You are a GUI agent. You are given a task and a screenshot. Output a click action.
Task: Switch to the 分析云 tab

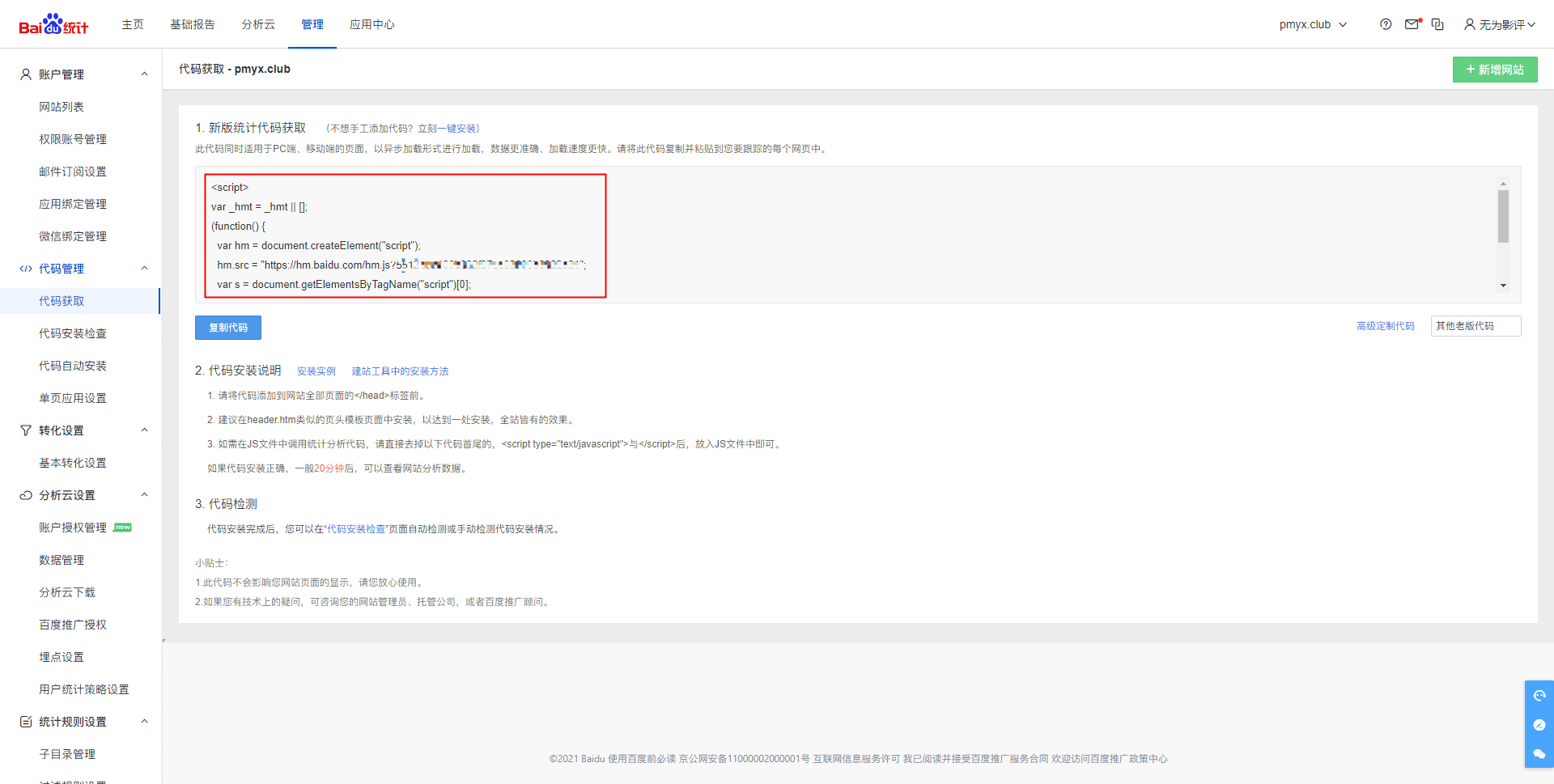(258, 24)
